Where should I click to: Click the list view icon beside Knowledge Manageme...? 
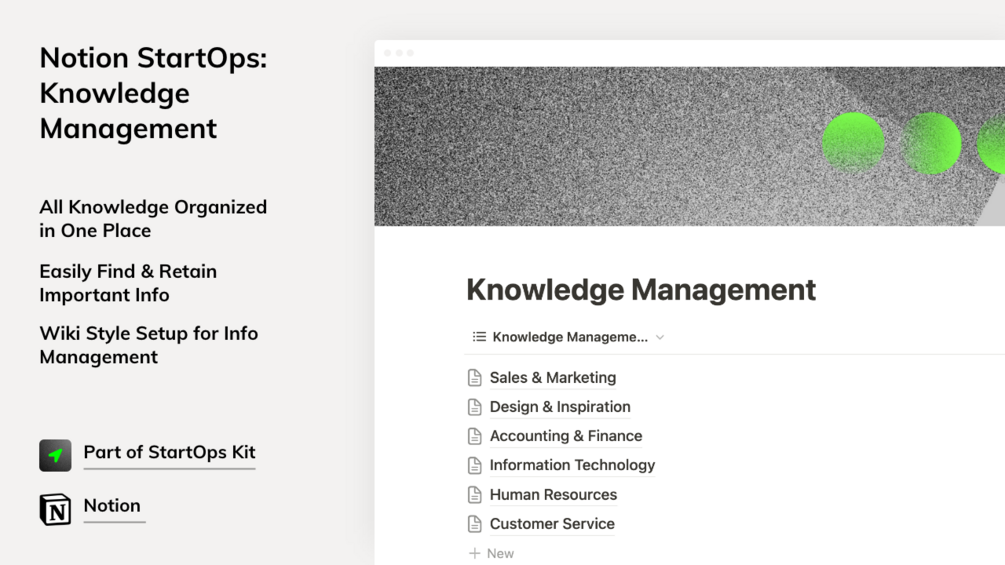(x=479, y=337)
